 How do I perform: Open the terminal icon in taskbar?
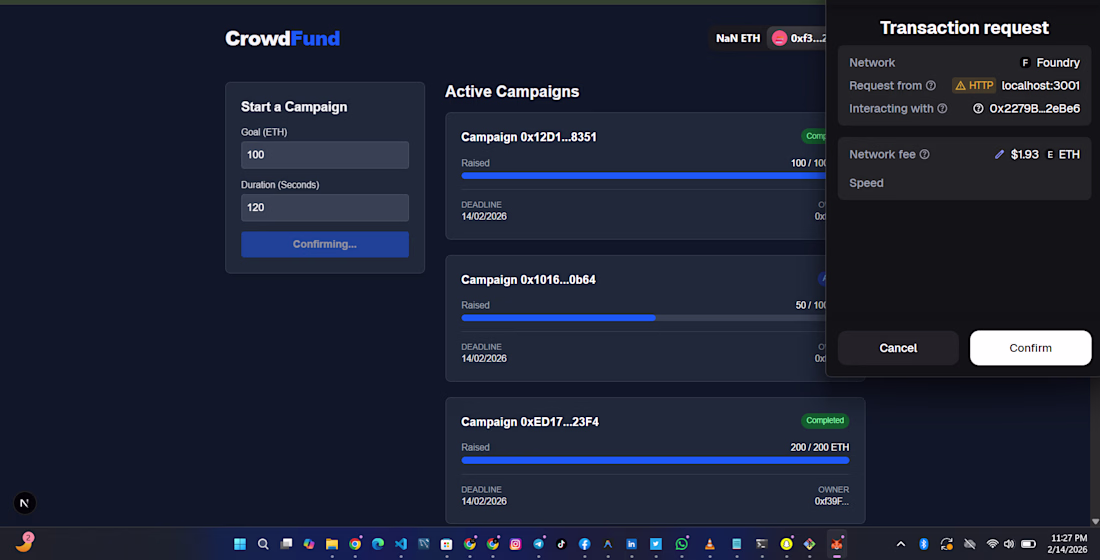click(761, 544)
